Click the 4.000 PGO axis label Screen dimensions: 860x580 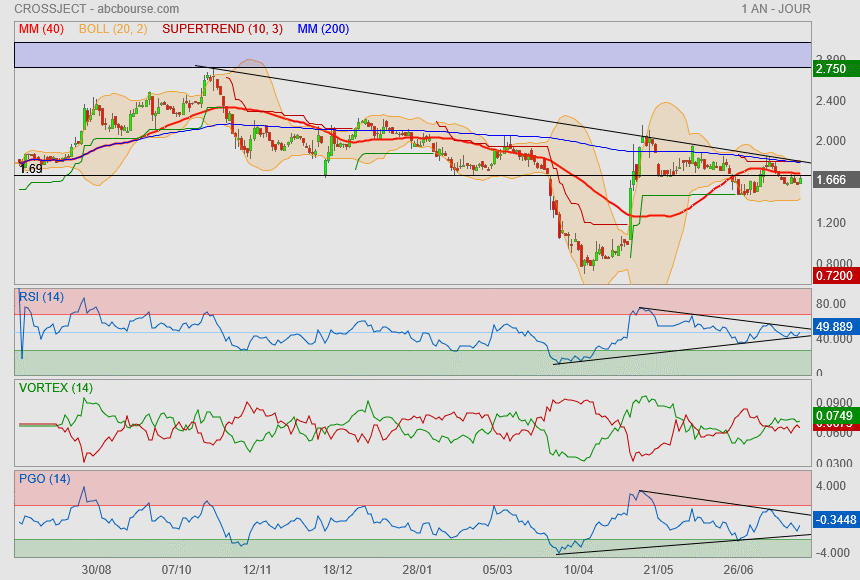coord(831,486)
